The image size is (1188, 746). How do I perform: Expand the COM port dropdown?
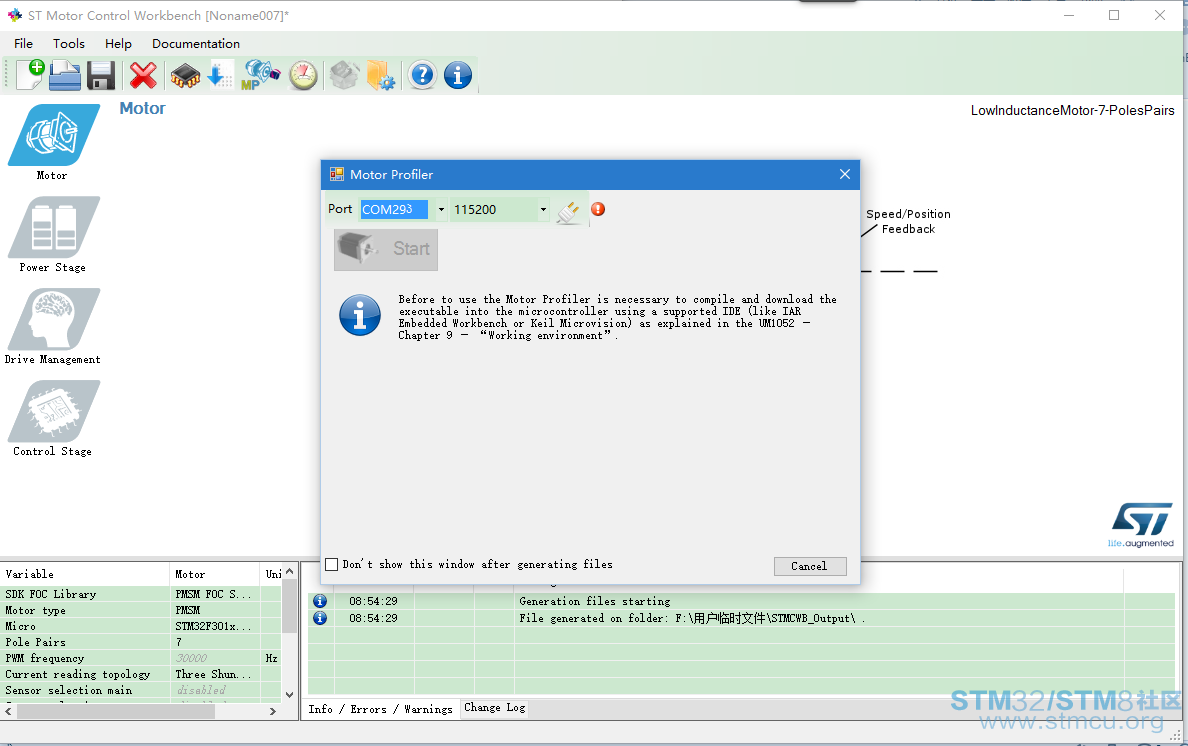pos(441,210)
